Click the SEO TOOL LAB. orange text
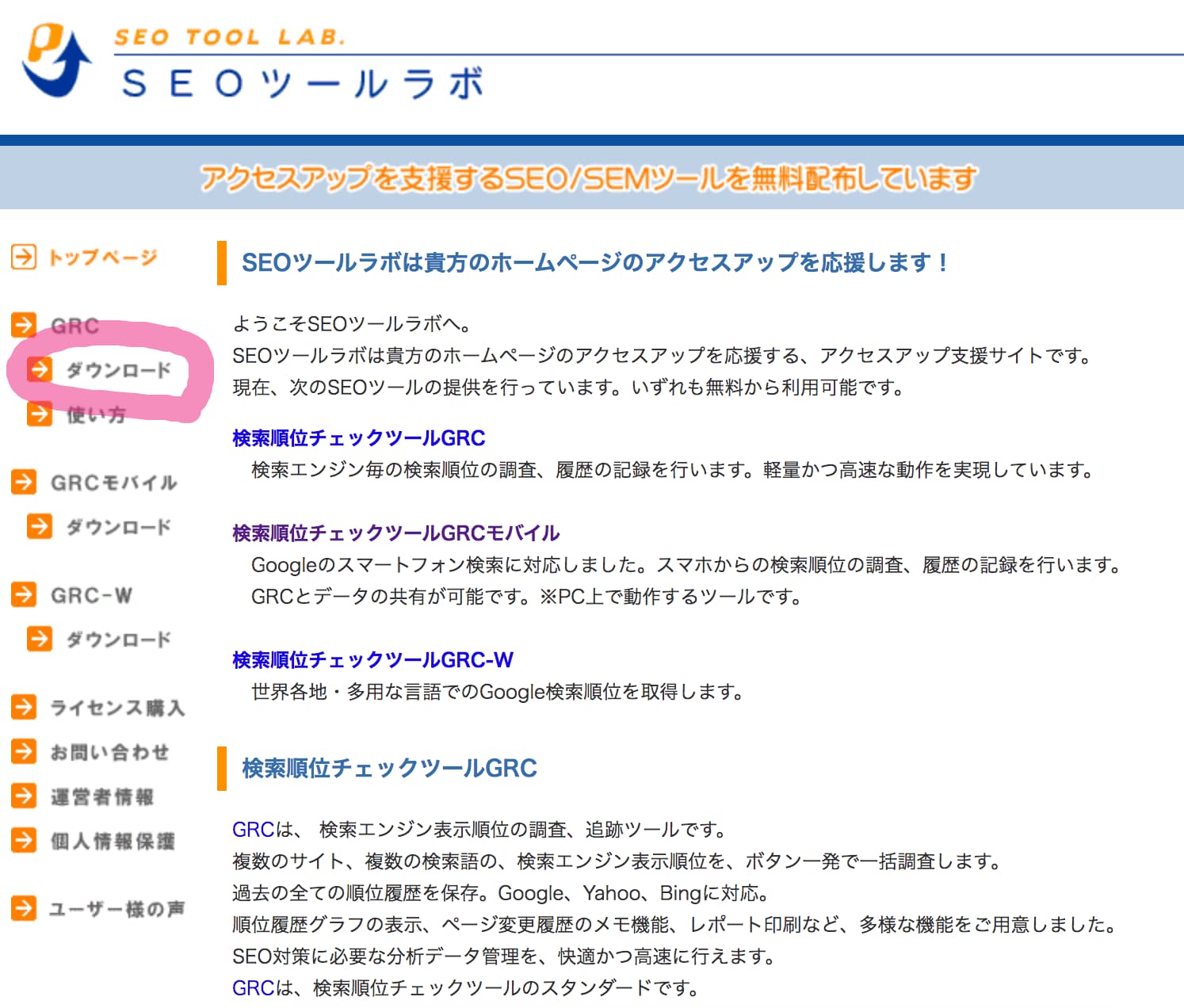The image size is (1184, 1008). [x=230, y=37]
